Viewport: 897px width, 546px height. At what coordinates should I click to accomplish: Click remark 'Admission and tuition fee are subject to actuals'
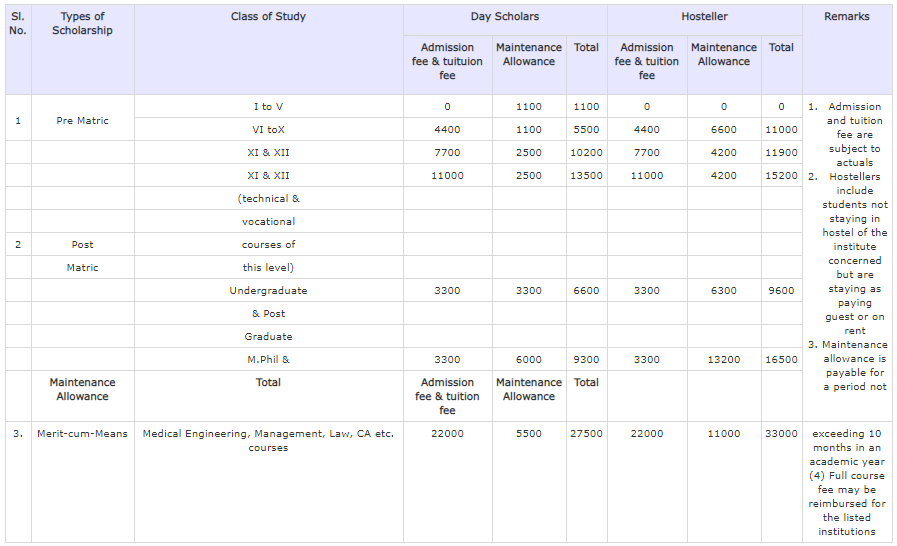pyautogui.click(x=848, y=134)
